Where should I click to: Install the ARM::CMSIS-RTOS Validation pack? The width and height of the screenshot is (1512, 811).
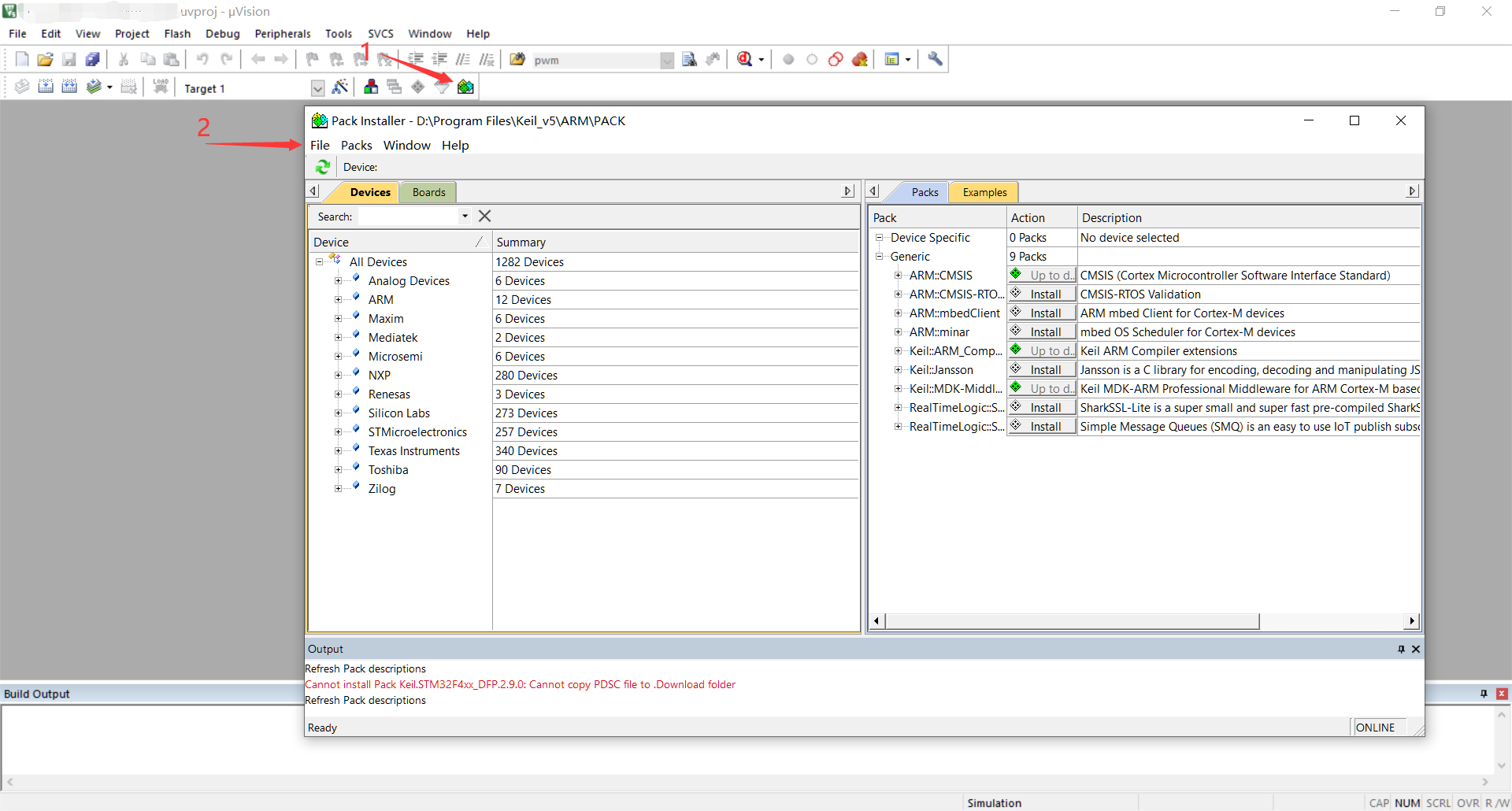pos(1042,294)
